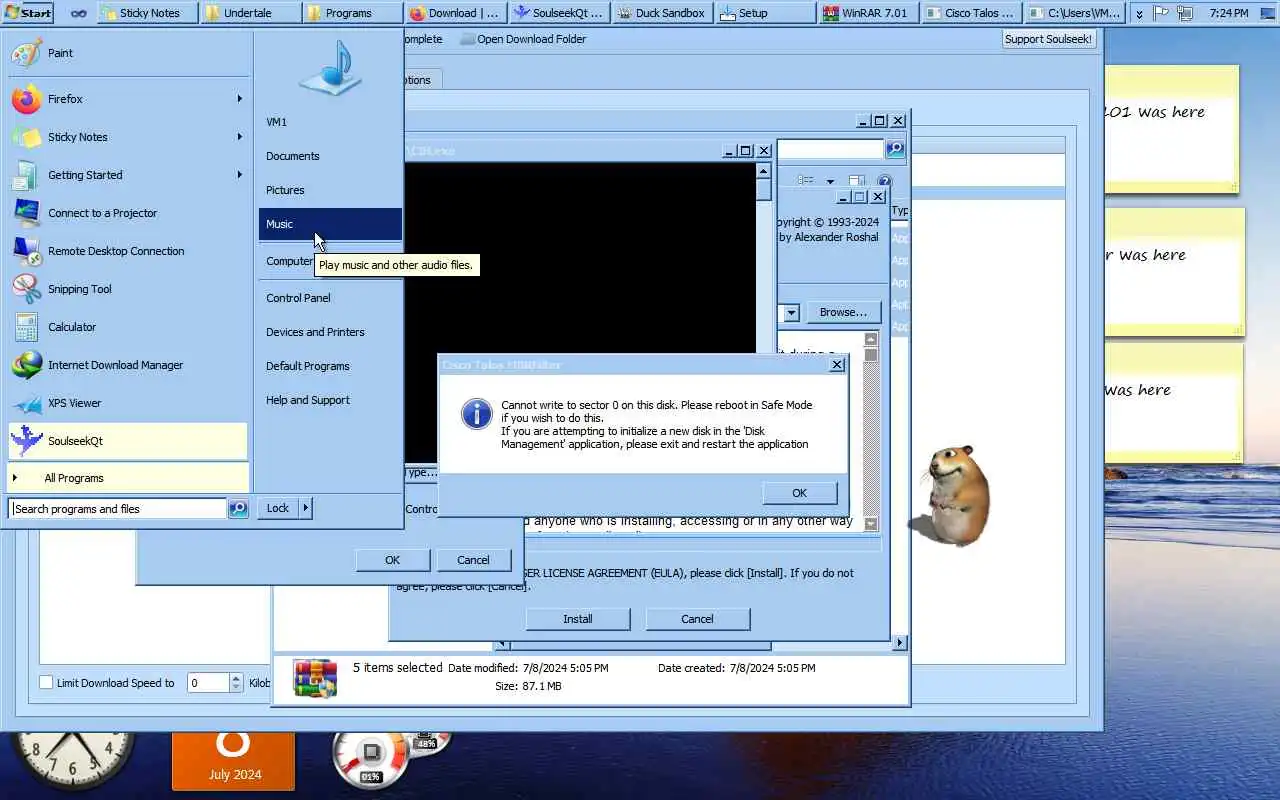Click the Search programs and files field
1280x800 pixels.
tap(118, 508)
